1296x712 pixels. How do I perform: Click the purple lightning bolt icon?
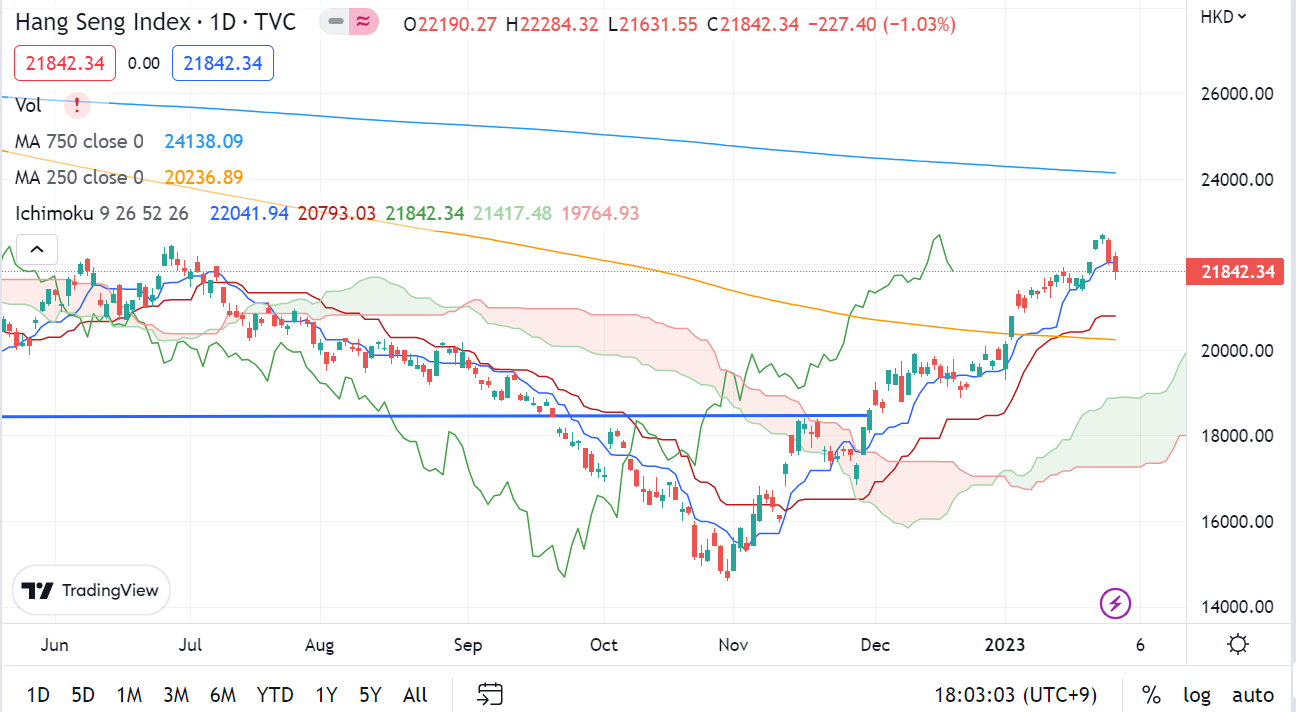(x=1115, y=603)
